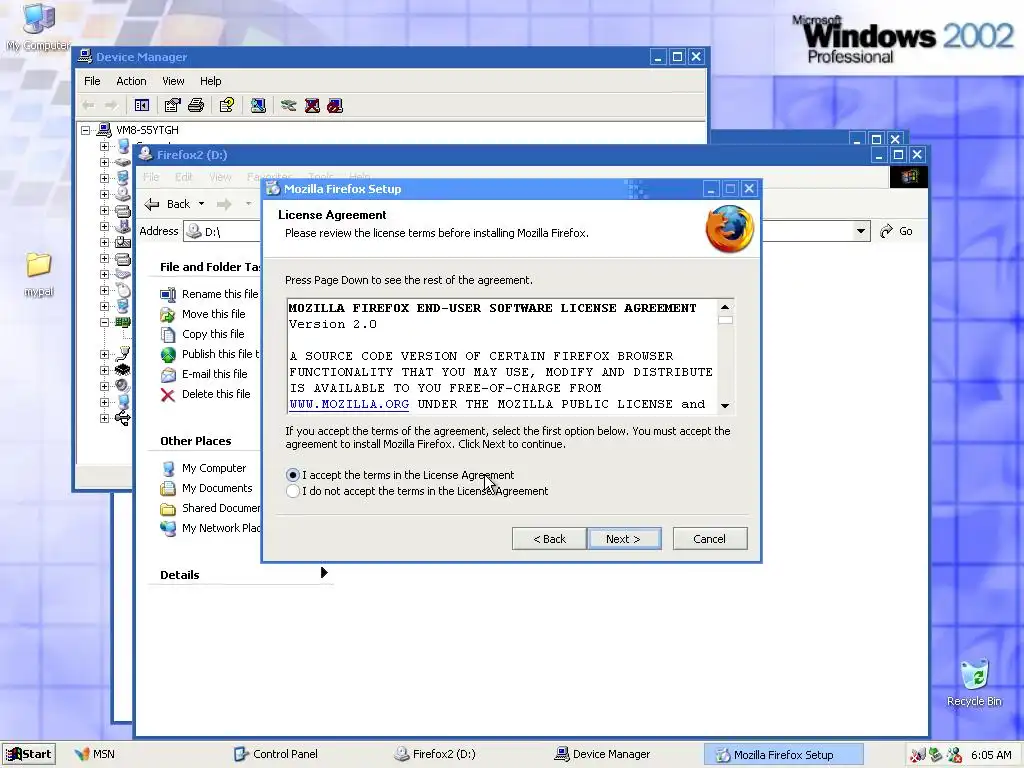Expand the USB controllers node in device tree
The height and width of the screenshot is (768, 1024).
pyautogui.click(x=104, y=418)
